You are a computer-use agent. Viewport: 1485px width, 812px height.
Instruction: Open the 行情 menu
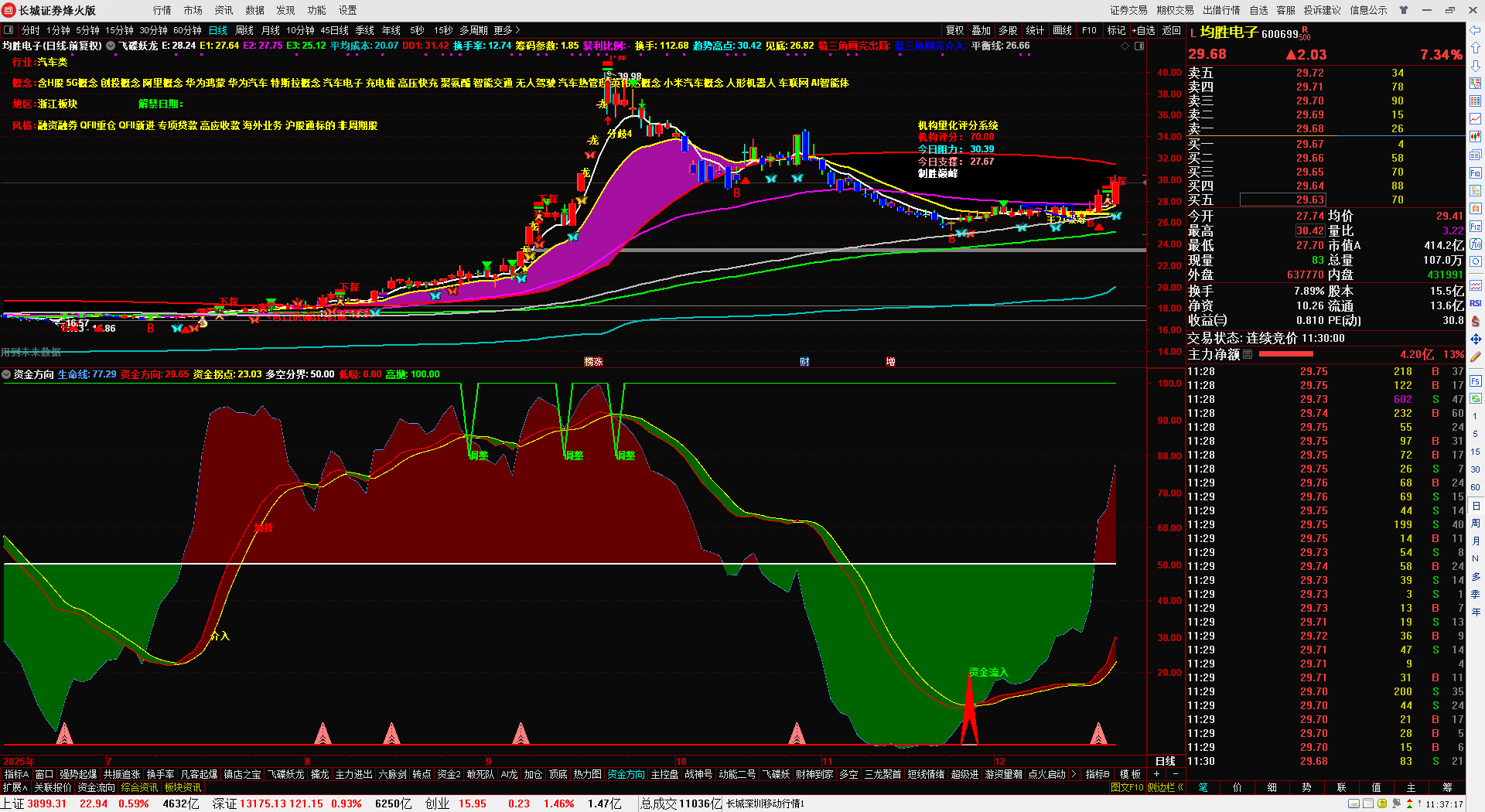pyautogui.click(x=162, y=10)
